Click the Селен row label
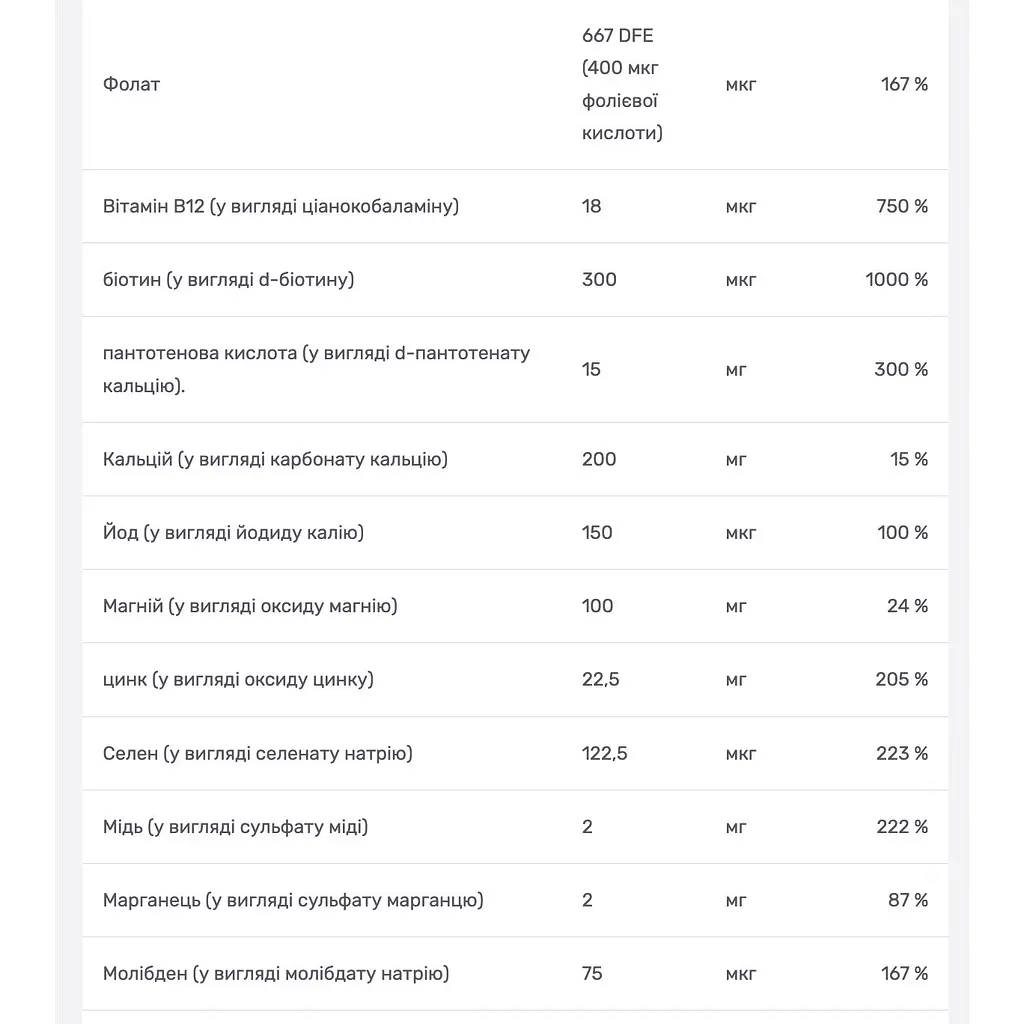Image resolution: width=1024 pixels, height=1024 pixels. (x=257, y=753)
